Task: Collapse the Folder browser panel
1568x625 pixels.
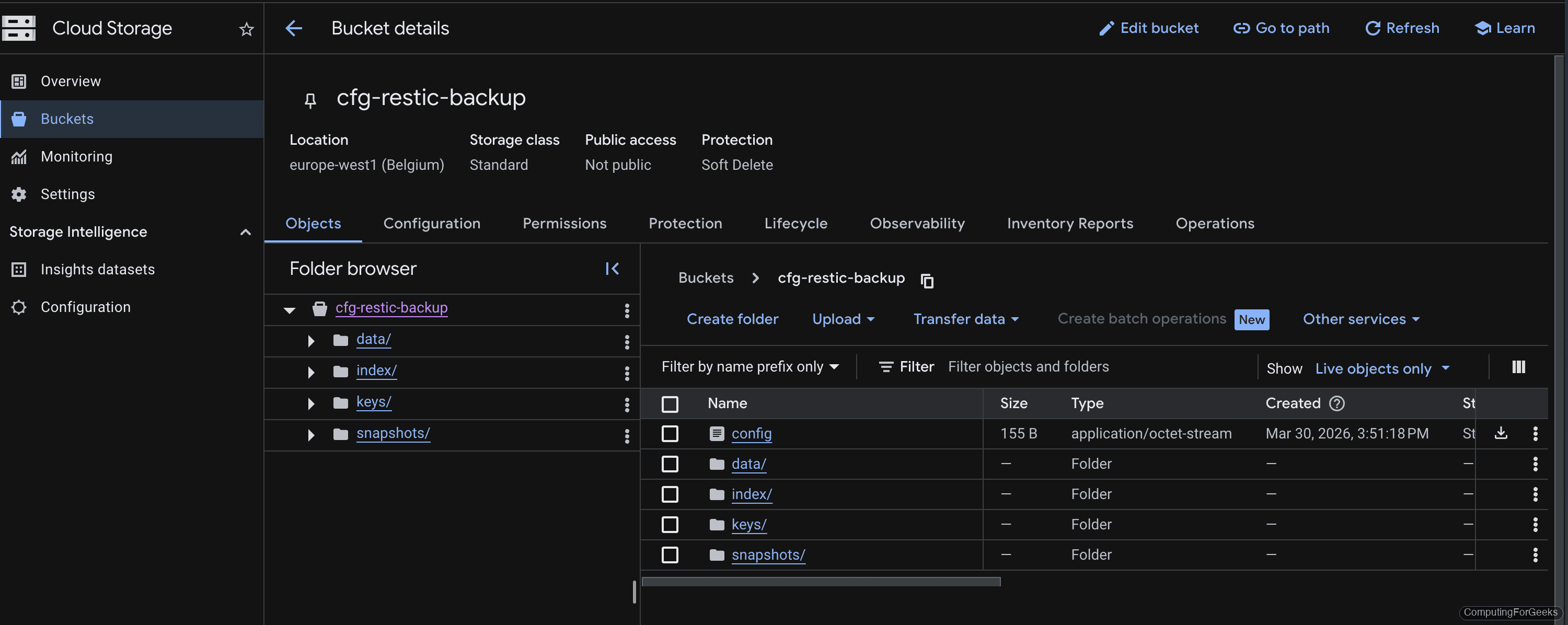Action: tap(613, 269)
